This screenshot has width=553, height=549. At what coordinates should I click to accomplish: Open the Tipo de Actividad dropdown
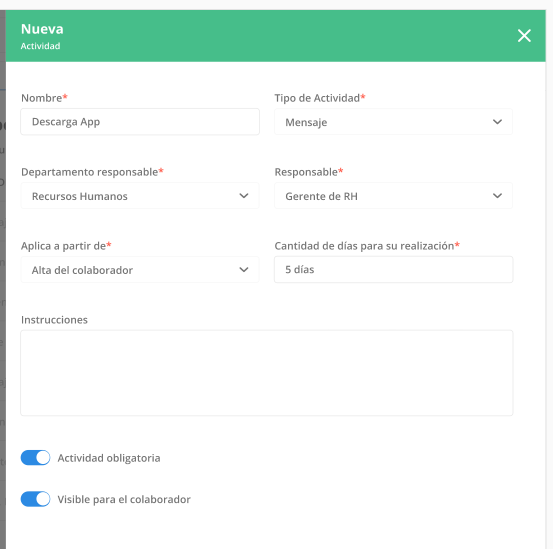pos(393,122)
